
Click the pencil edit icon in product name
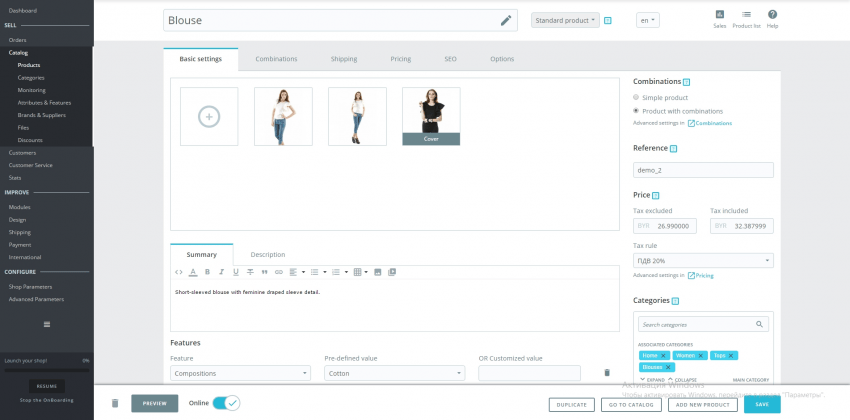506,21
